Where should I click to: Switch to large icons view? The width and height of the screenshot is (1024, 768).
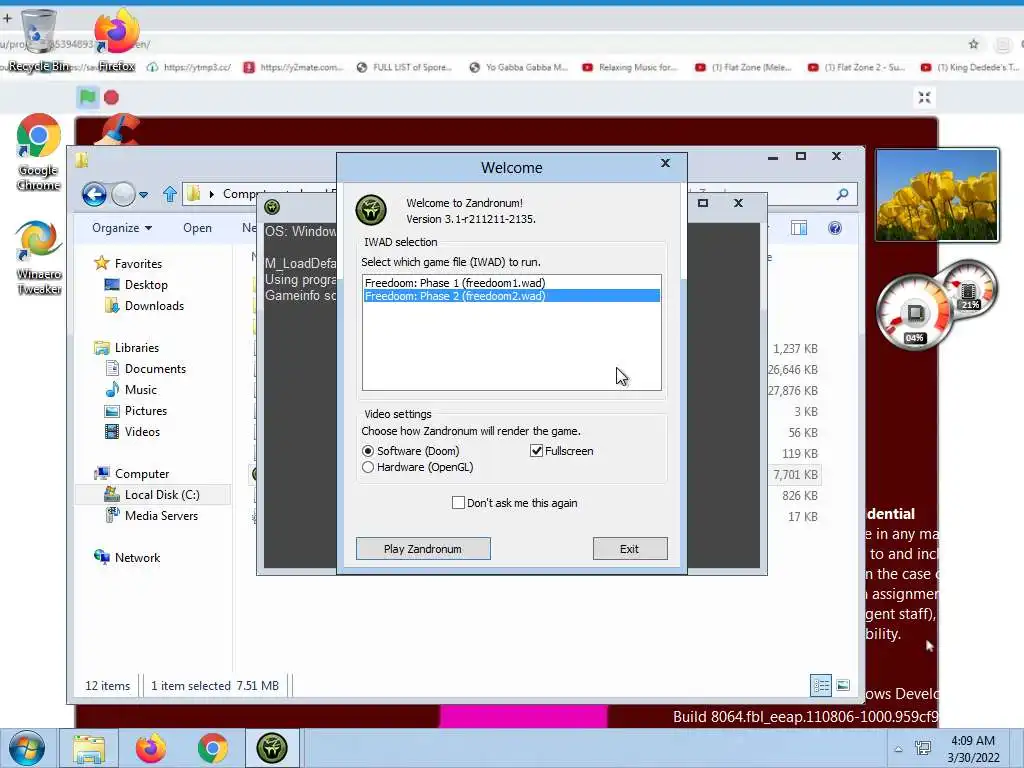pos(843,685)
